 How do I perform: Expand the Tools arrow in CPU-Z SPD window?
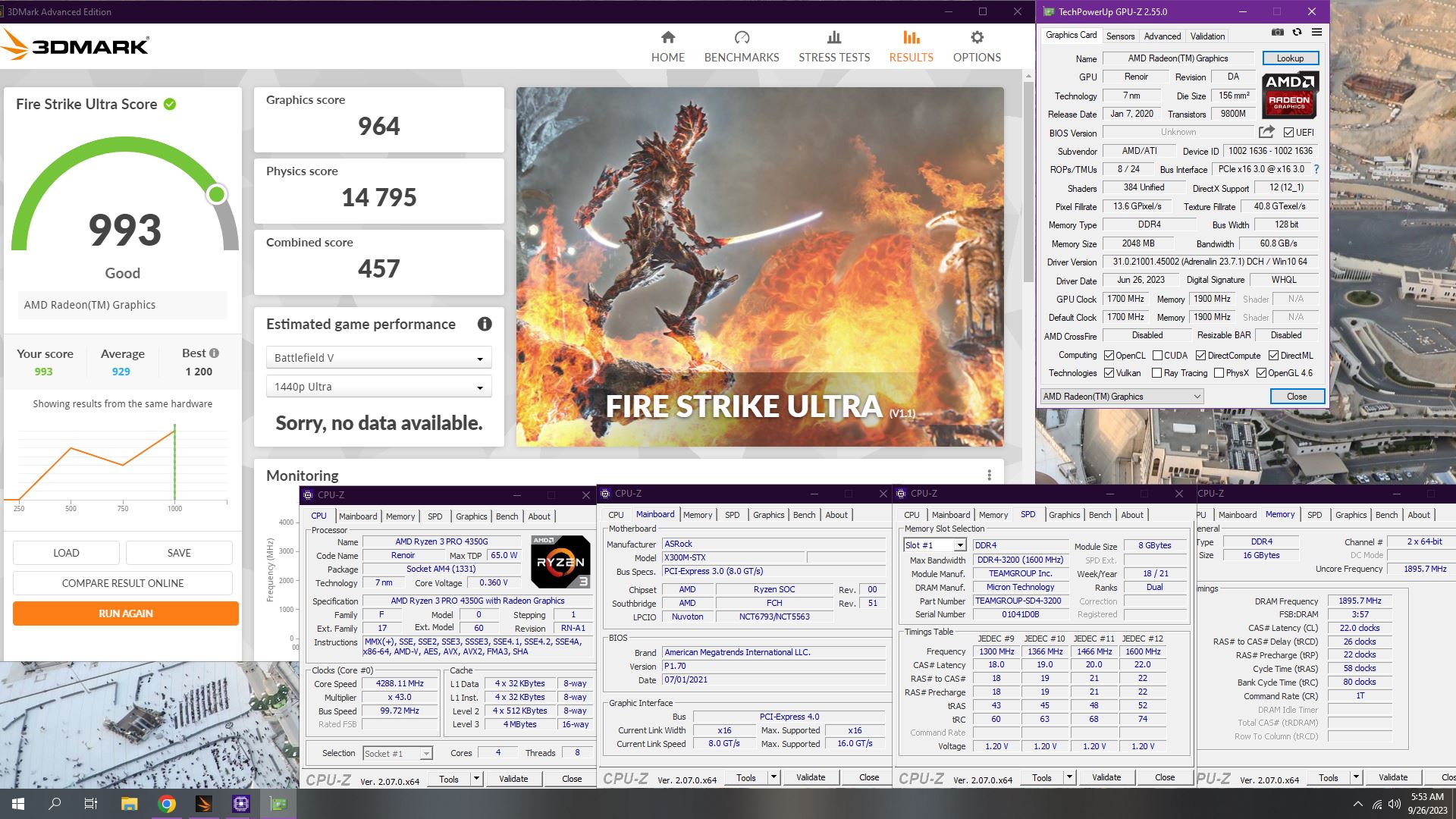(x=1069, y=777)
